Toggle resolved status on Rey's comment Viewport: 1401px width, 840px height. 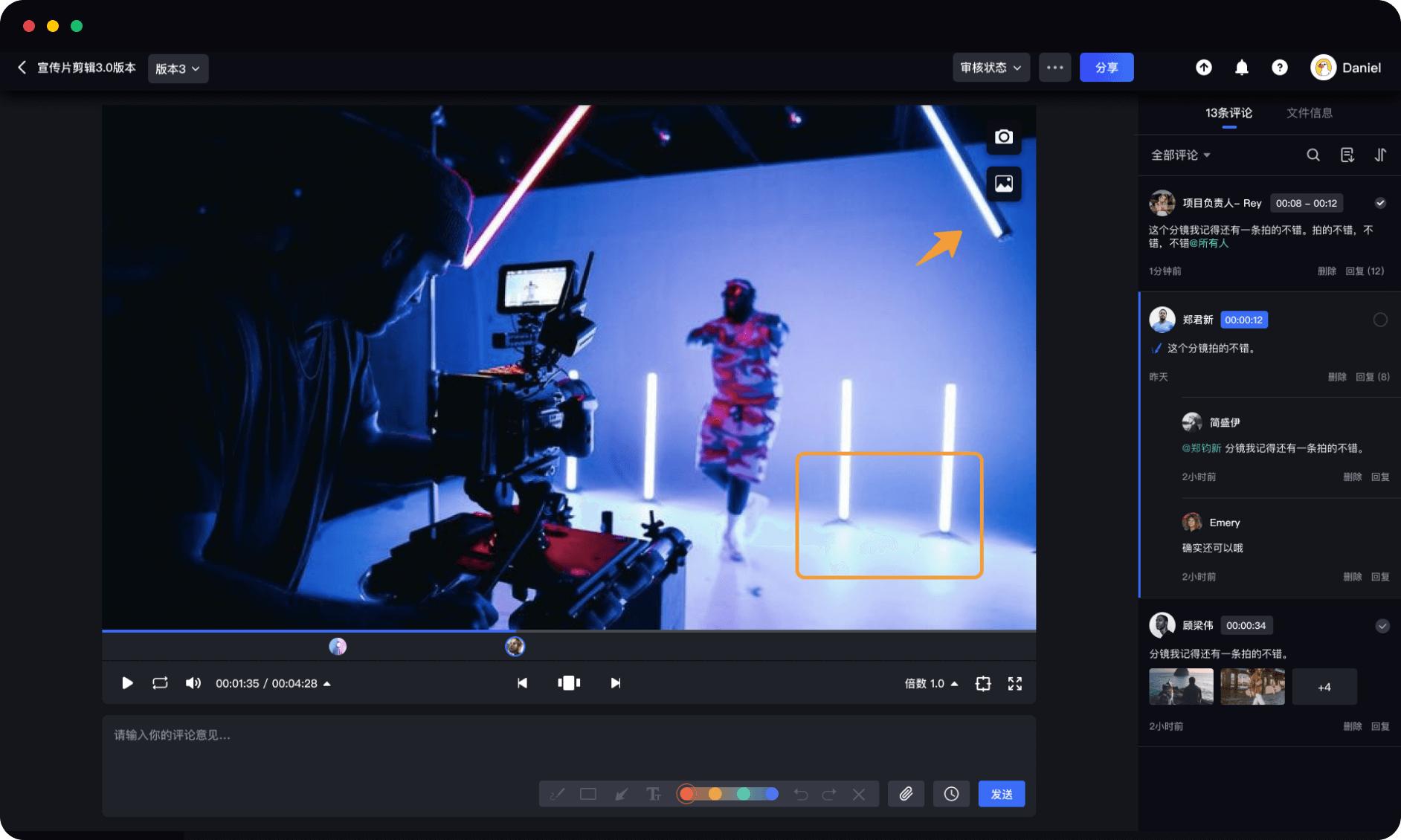click(1379, 203)
